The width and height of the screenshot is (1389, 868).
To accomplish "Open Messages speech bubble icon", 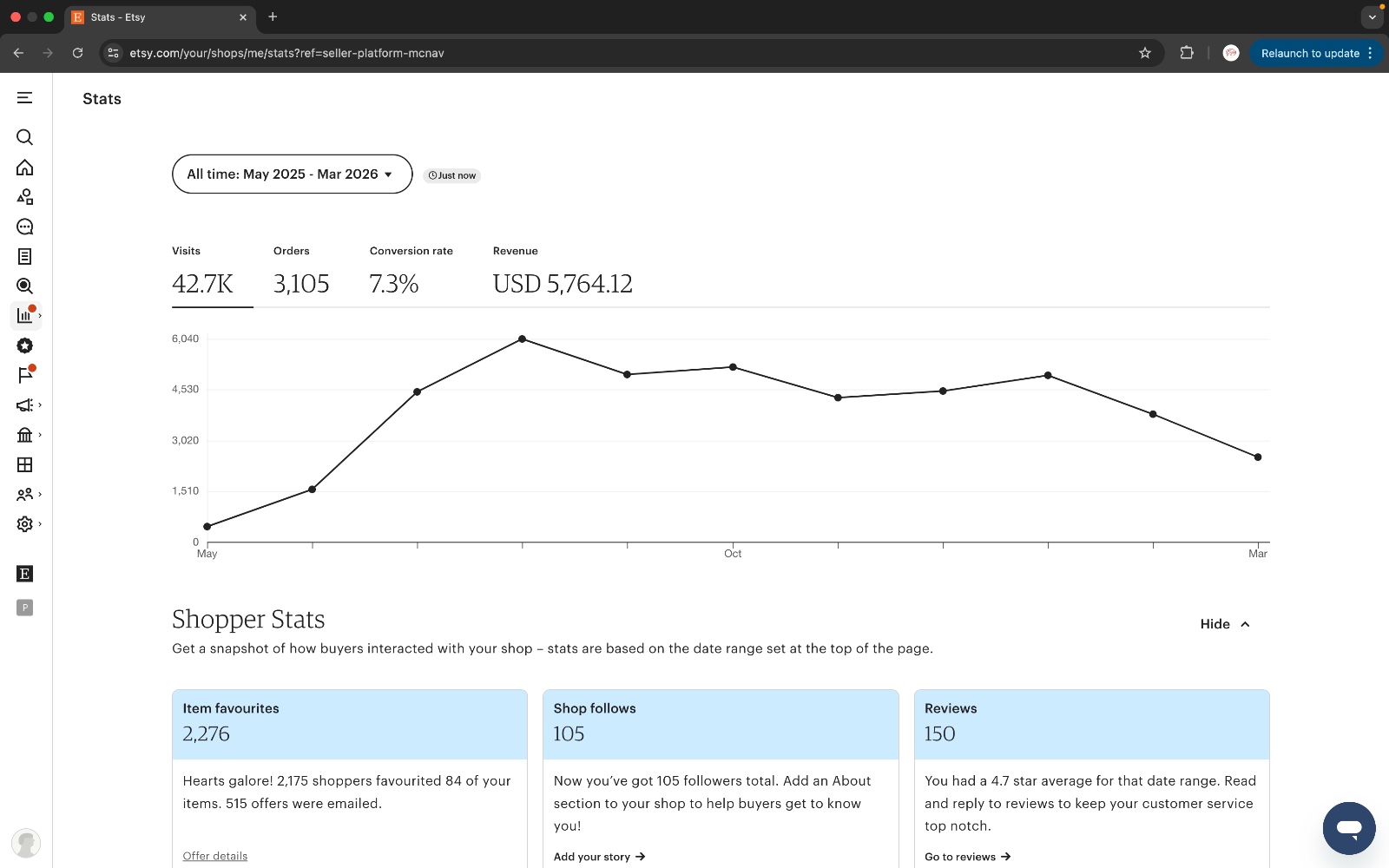I will (x=25, y=227).
